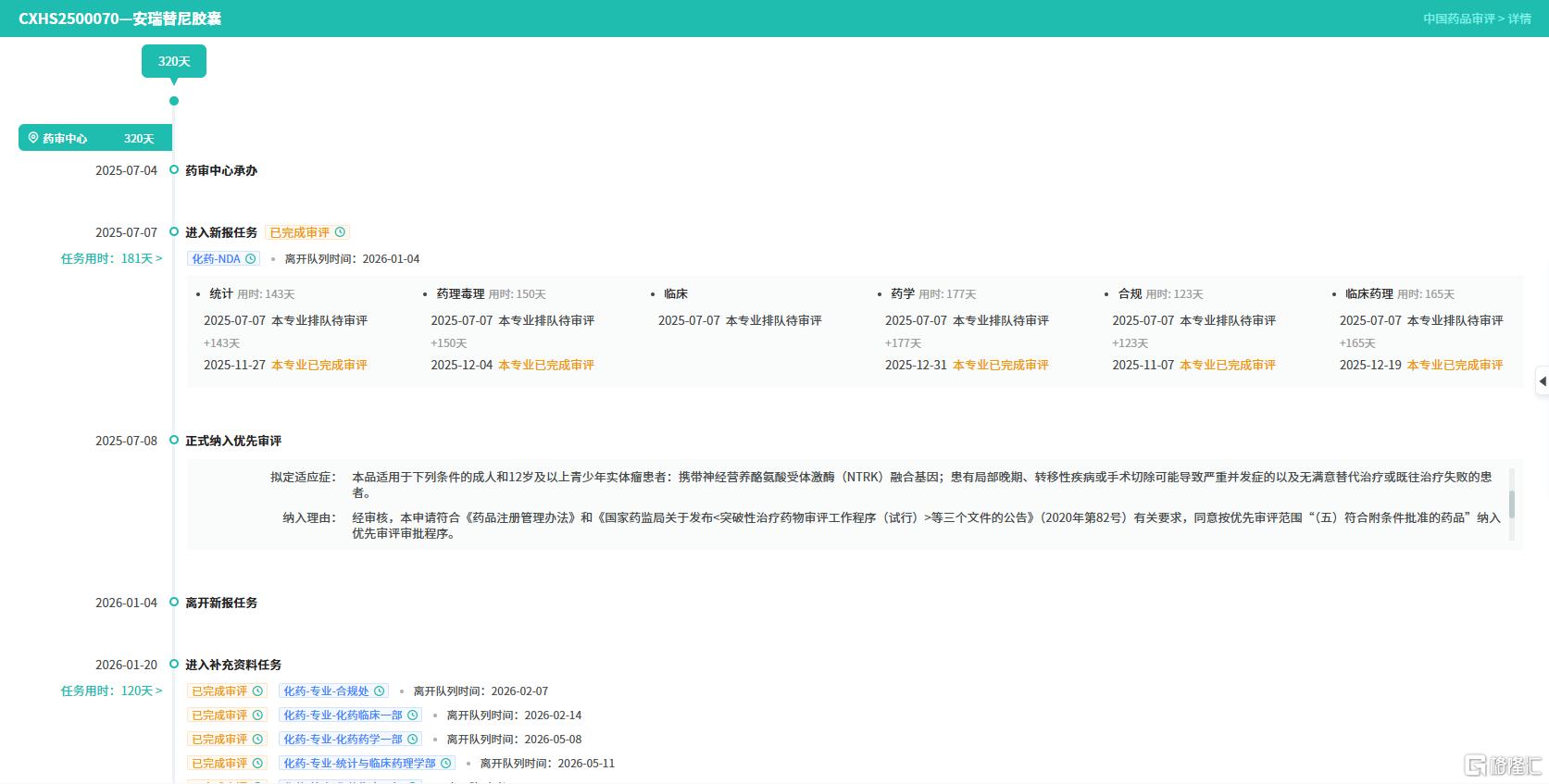
Task: Click clock icon in 化药-专业-合规处 tag
Action: [379, 691]
